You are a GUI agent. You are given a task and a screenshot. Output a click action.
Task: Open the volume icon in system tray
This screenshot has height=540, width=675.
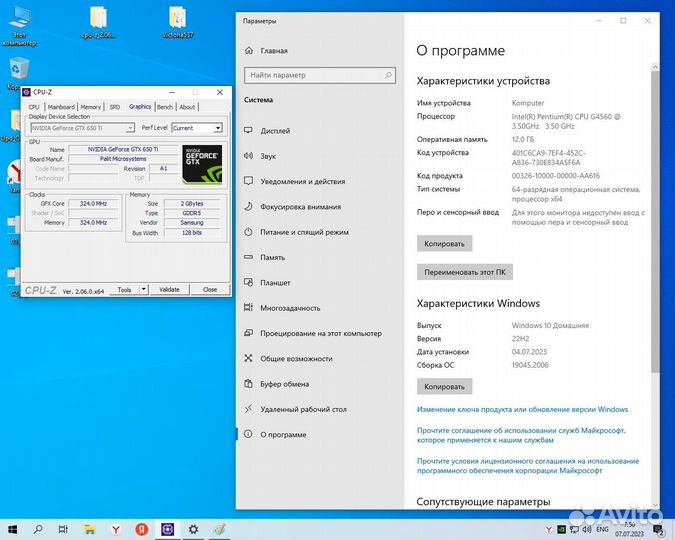(586, 529)
